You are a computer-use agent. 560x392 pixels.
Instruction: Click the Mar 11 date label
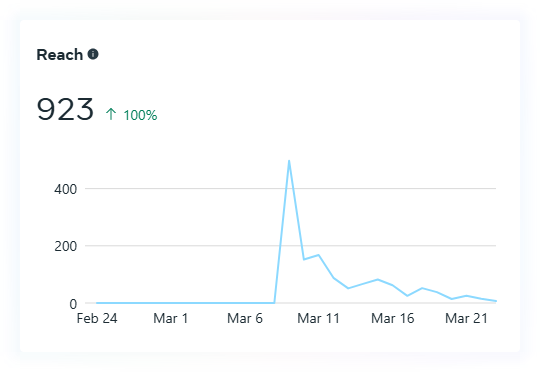pos(319,318)
